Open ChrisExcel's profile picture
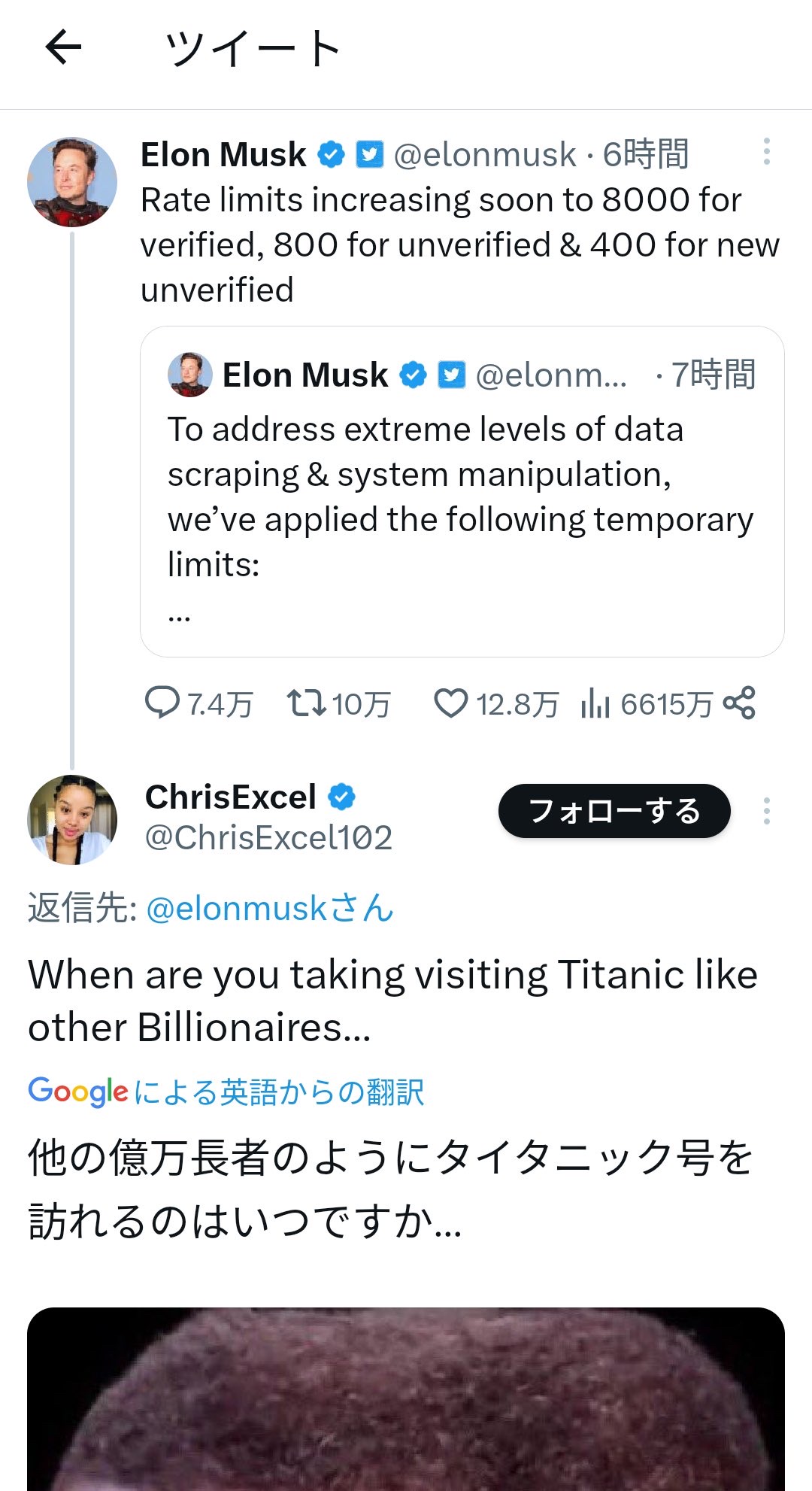Screen dimensions: 812x1491 point(72,820)
